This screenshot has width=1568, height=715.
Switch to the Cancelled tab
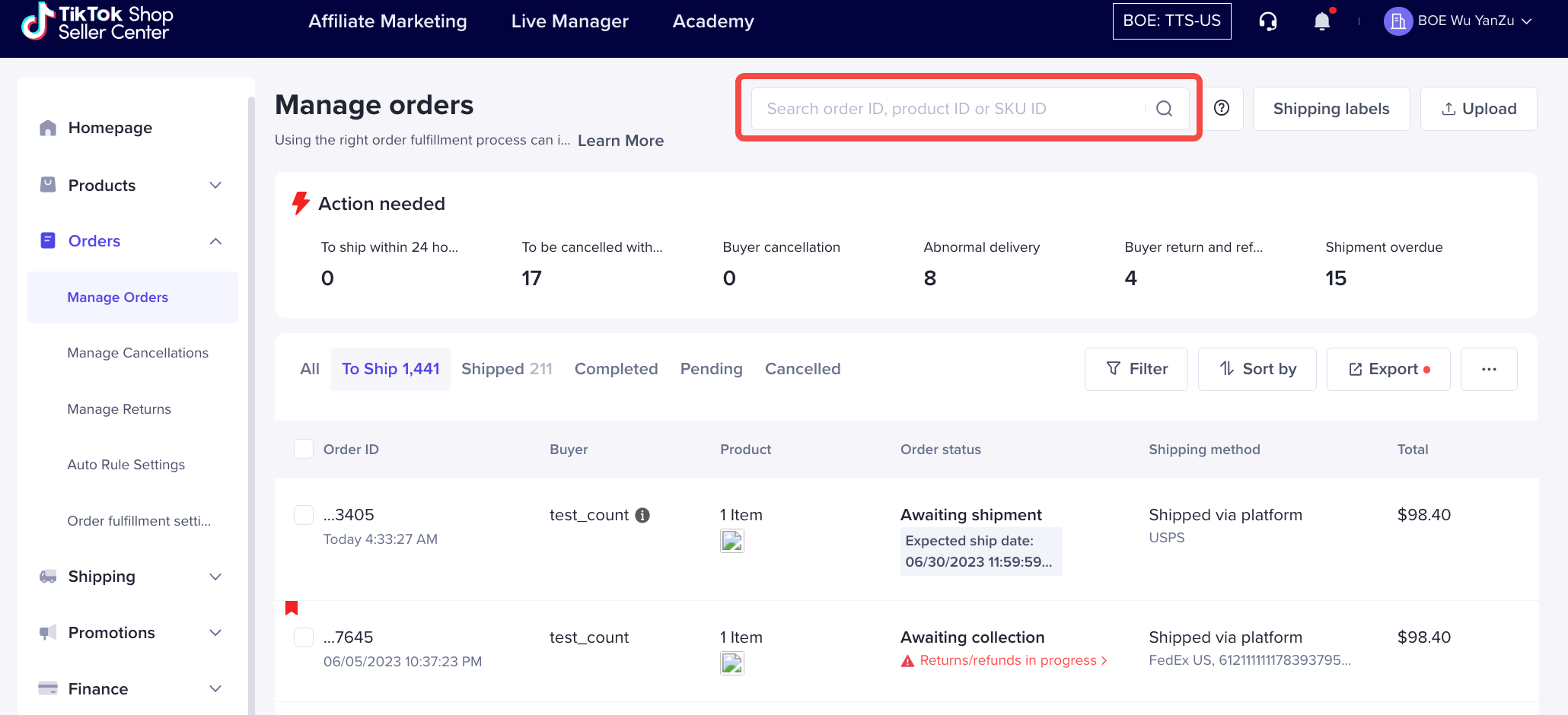(802, 369)
